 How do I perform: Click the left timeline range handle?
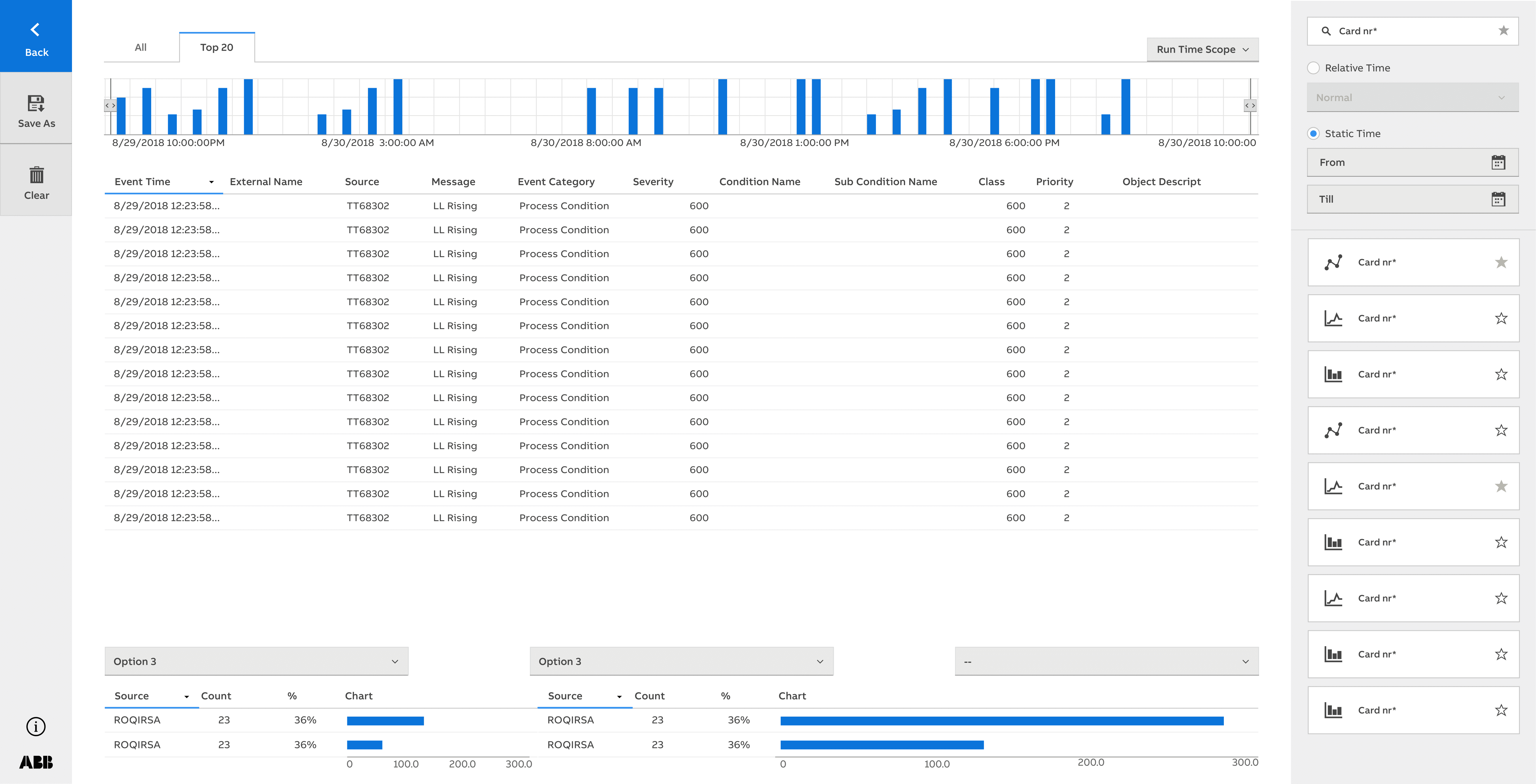pyautogui.click(x=110, y=106)
